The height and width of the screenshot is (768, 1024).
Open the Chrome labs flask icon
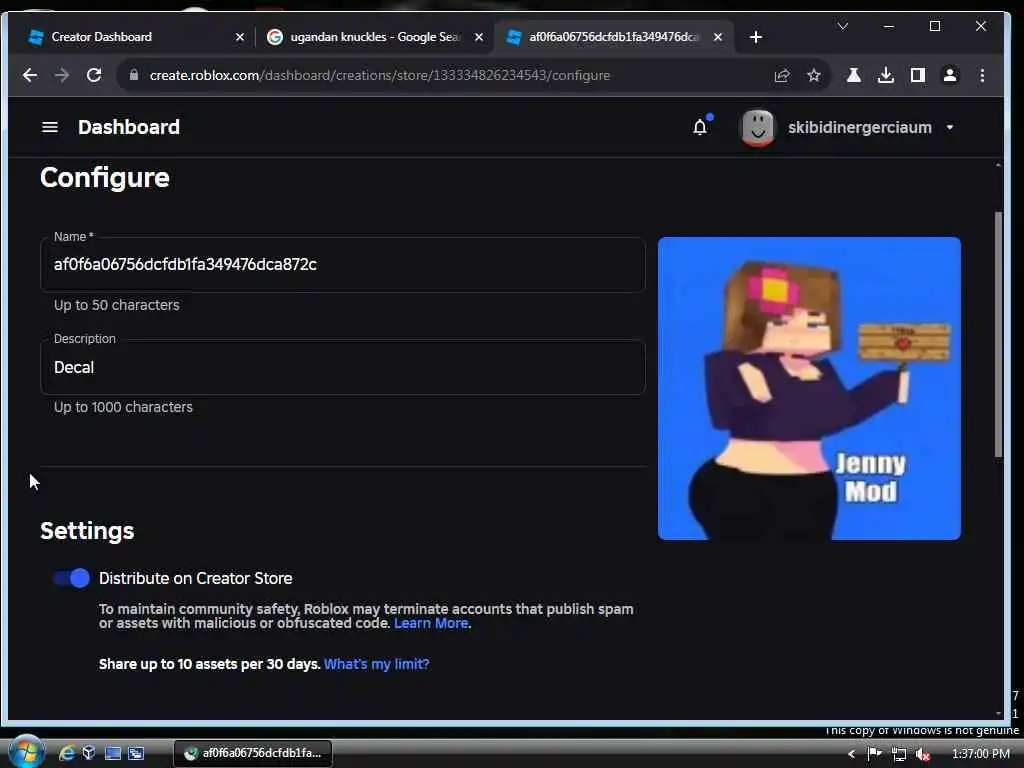[854, 75]
